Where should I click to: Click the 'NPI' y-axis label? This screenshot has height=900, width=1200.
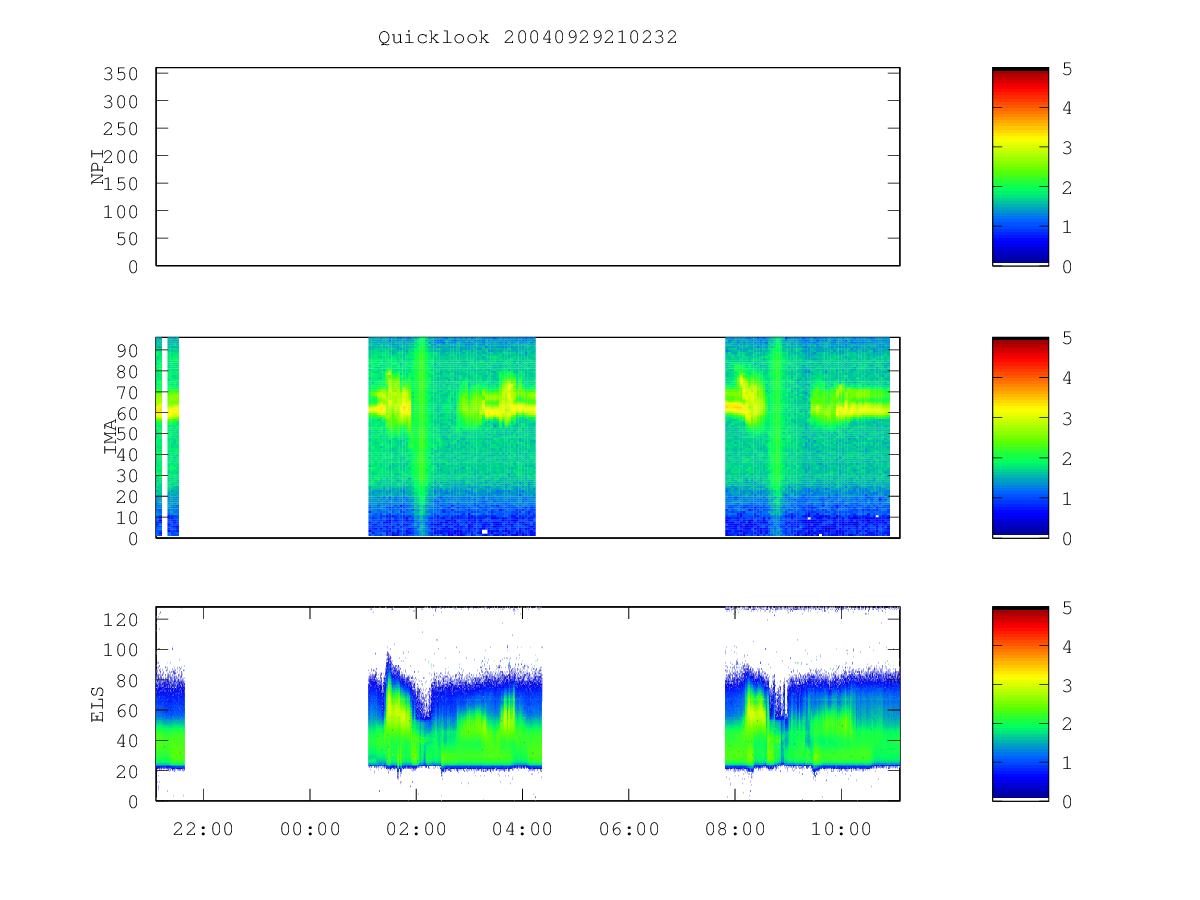pyautogui.click(x=98, y=168)
